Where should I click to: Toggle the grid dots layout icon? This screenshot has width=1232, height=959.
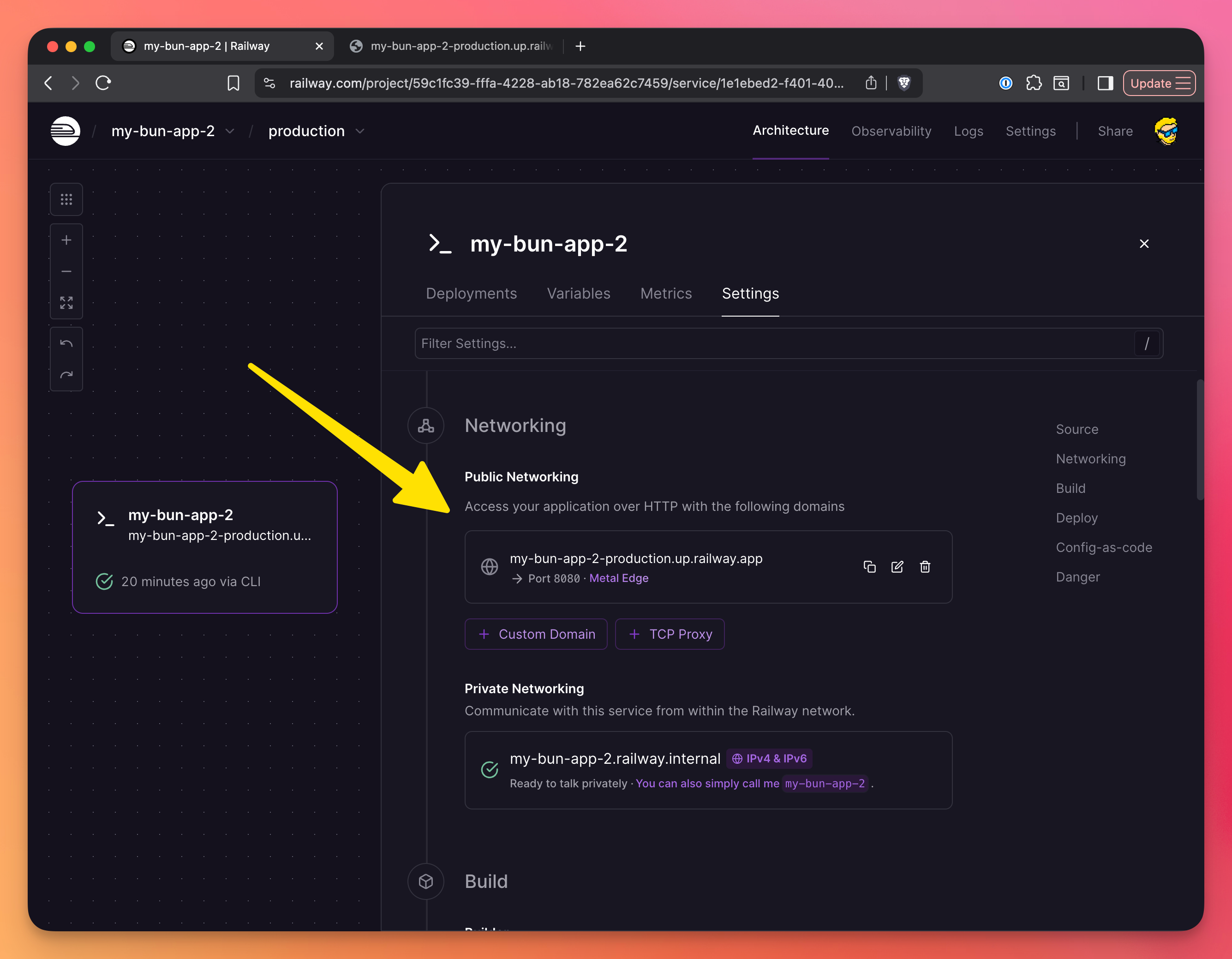tap(66, 200)
